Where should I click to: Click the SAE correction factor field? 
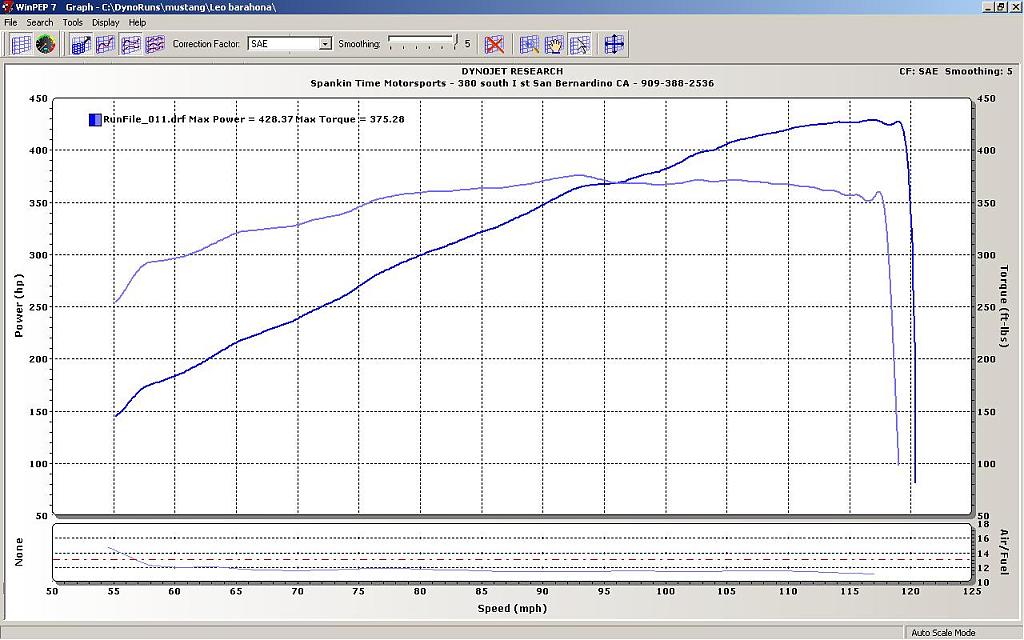(x=282, y=44)
